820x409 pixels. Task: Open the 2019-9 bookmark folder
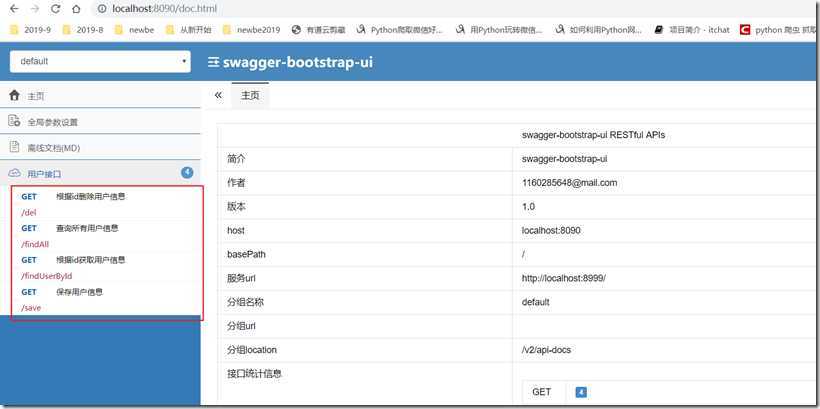pos(31,30)
